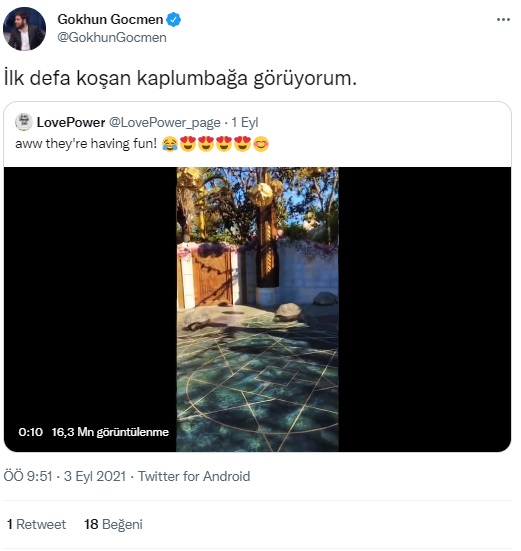Open the quoted tweet text 'aww they're having fun!'
This screenshot has height=551, width=521.
pyautogui.click(x=86, y=144)
